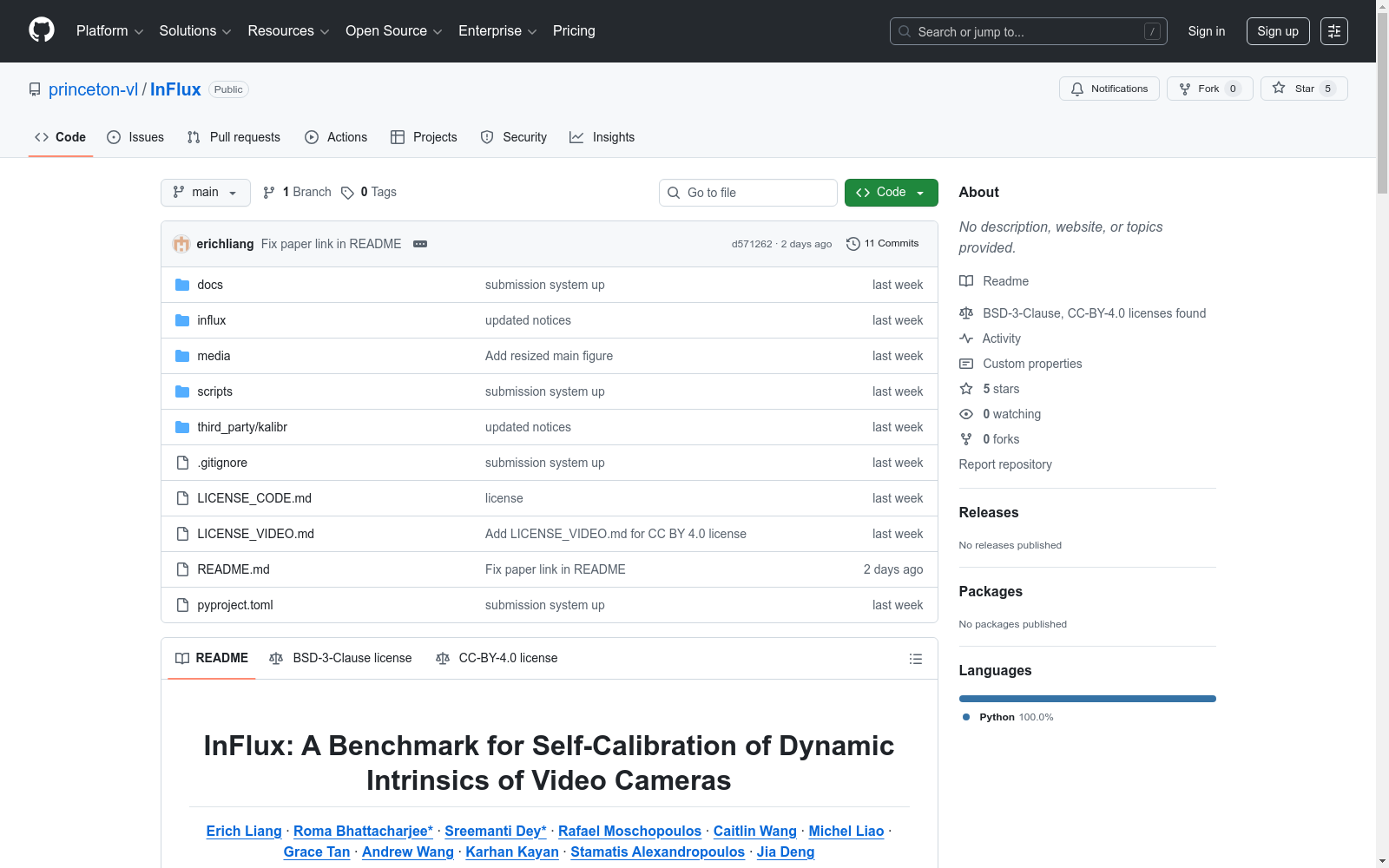The width and height of the screenshot is (1389, 868).
Task: Open the princeton-vl organization link
Action: pos(93,89)
